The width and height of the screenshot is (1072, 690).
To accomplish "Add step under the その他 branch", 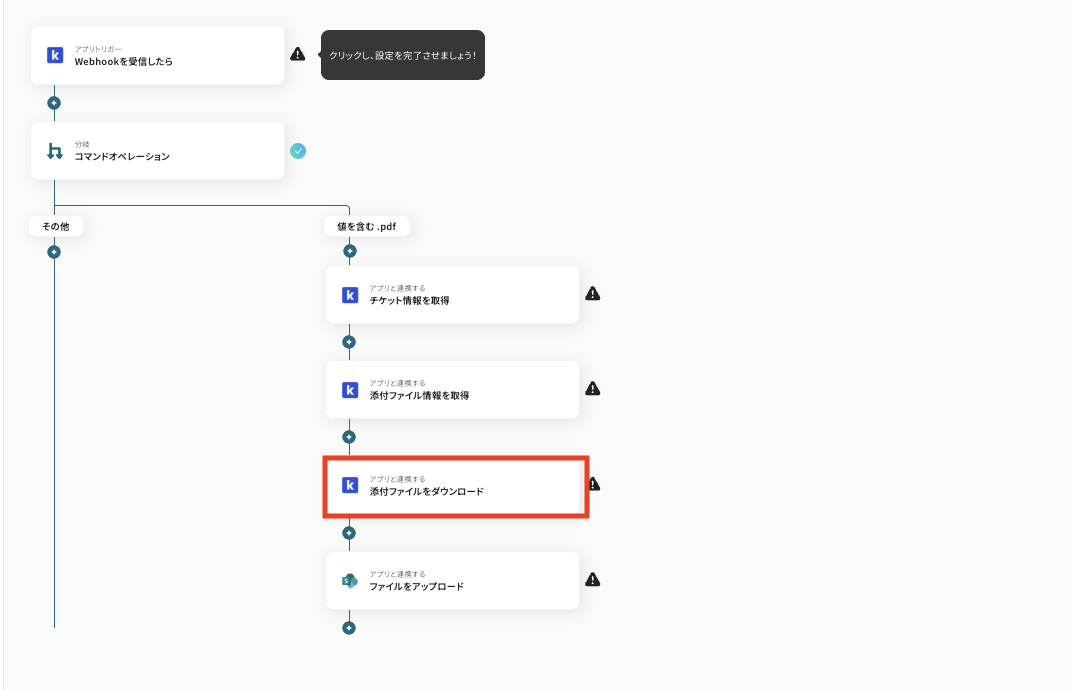I will [x=54, y=252].
